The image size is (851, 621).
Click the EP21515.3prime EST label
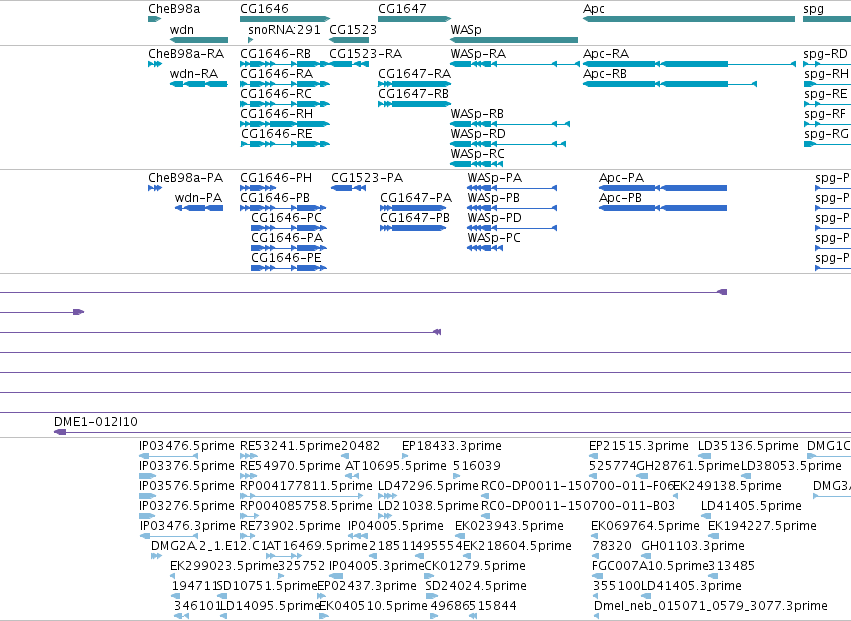coord(639,446)
